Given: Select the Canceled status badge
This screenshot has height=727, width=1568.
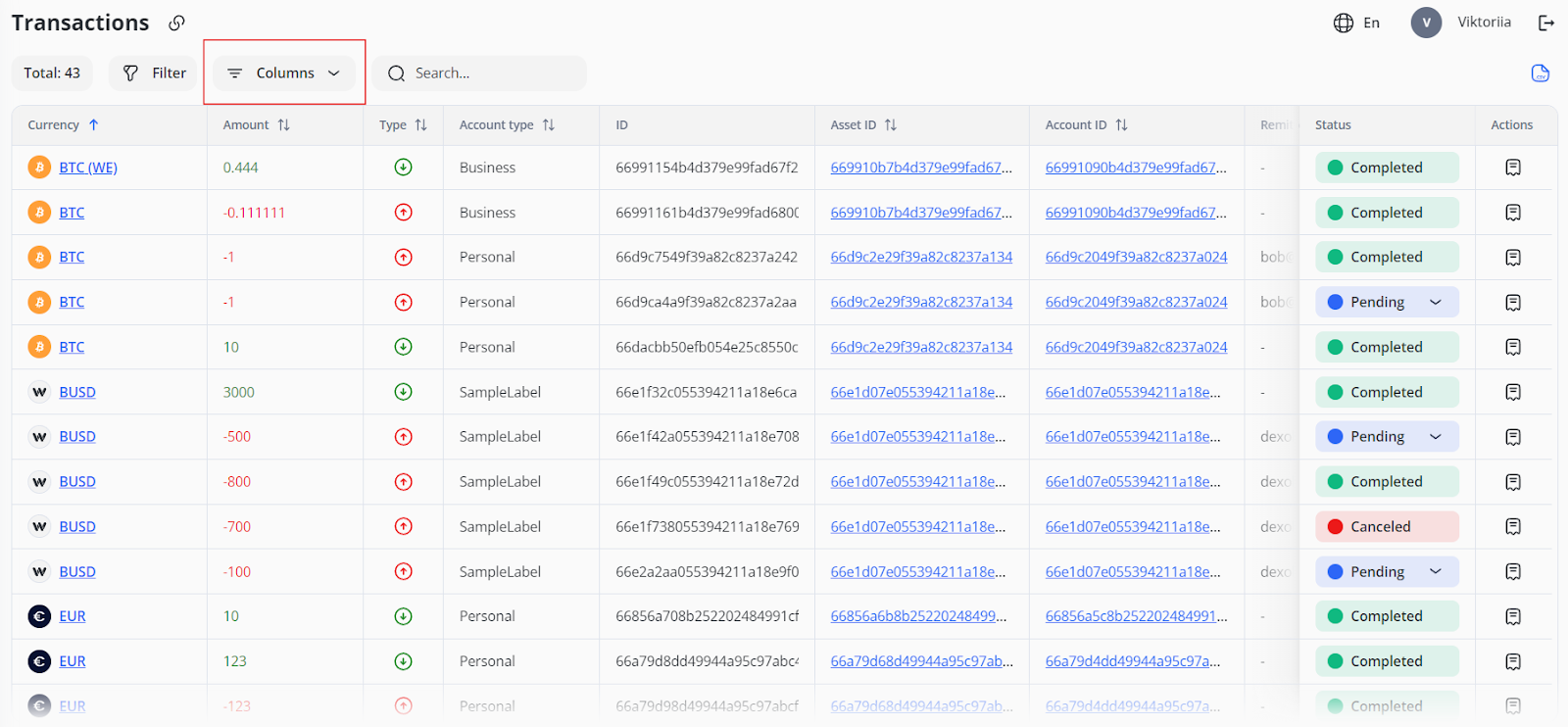Looking at the screenshot, I should tap(1387, 527).
